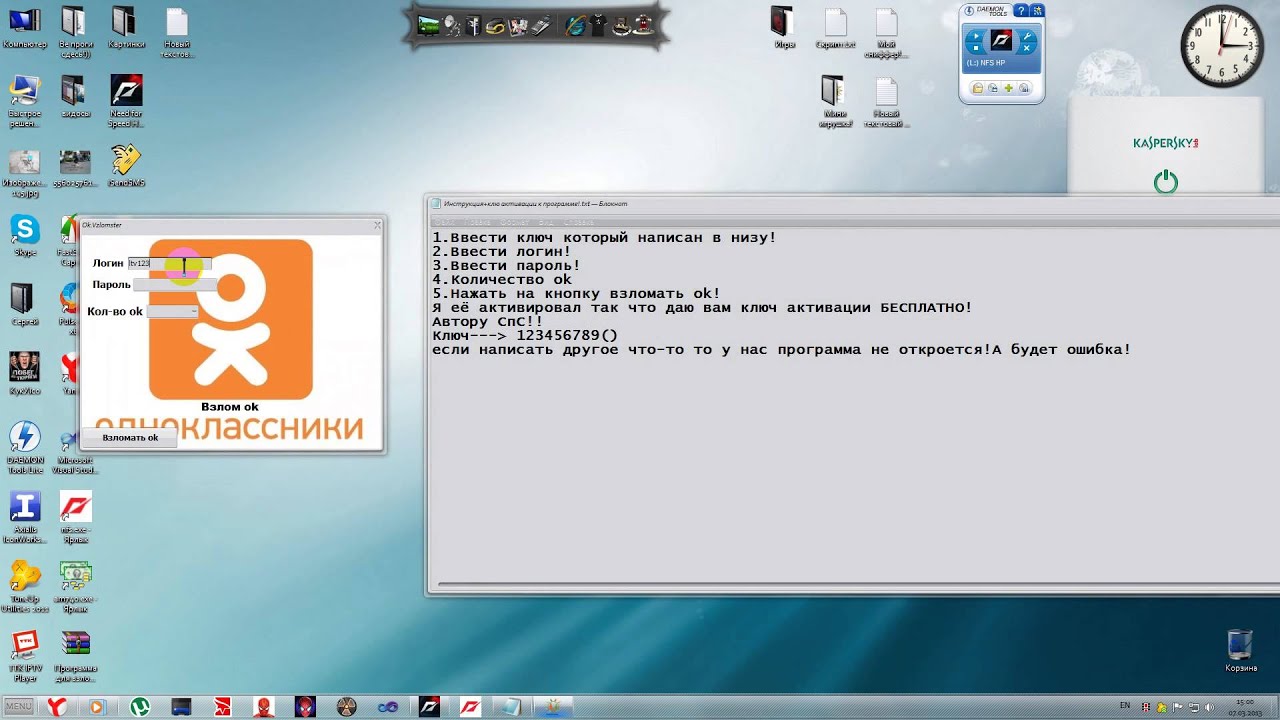The height and width of the screenshot is (720, 1280).
Task: Open the Быстрое решение desktop shortcut
Action: point(25,100)
